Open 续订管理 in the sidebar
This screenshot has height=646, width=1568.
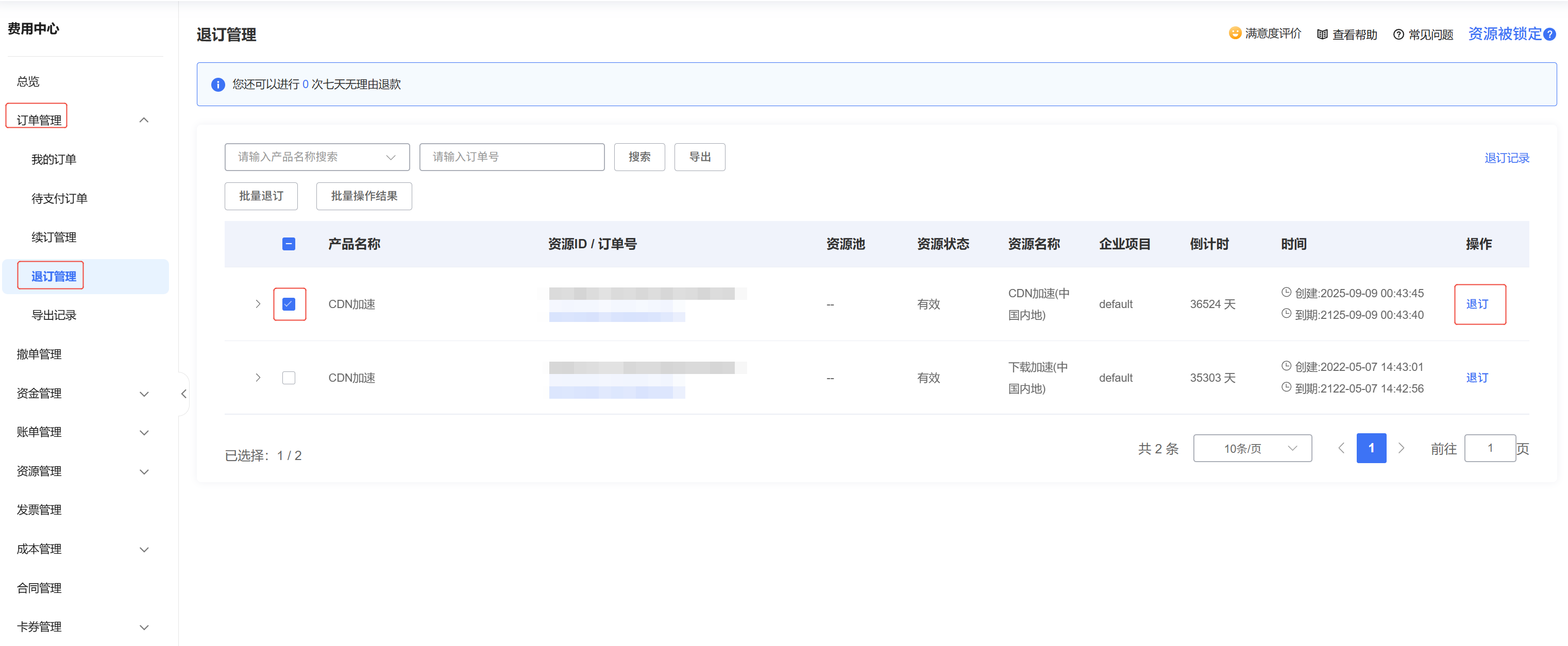[54, 237]
